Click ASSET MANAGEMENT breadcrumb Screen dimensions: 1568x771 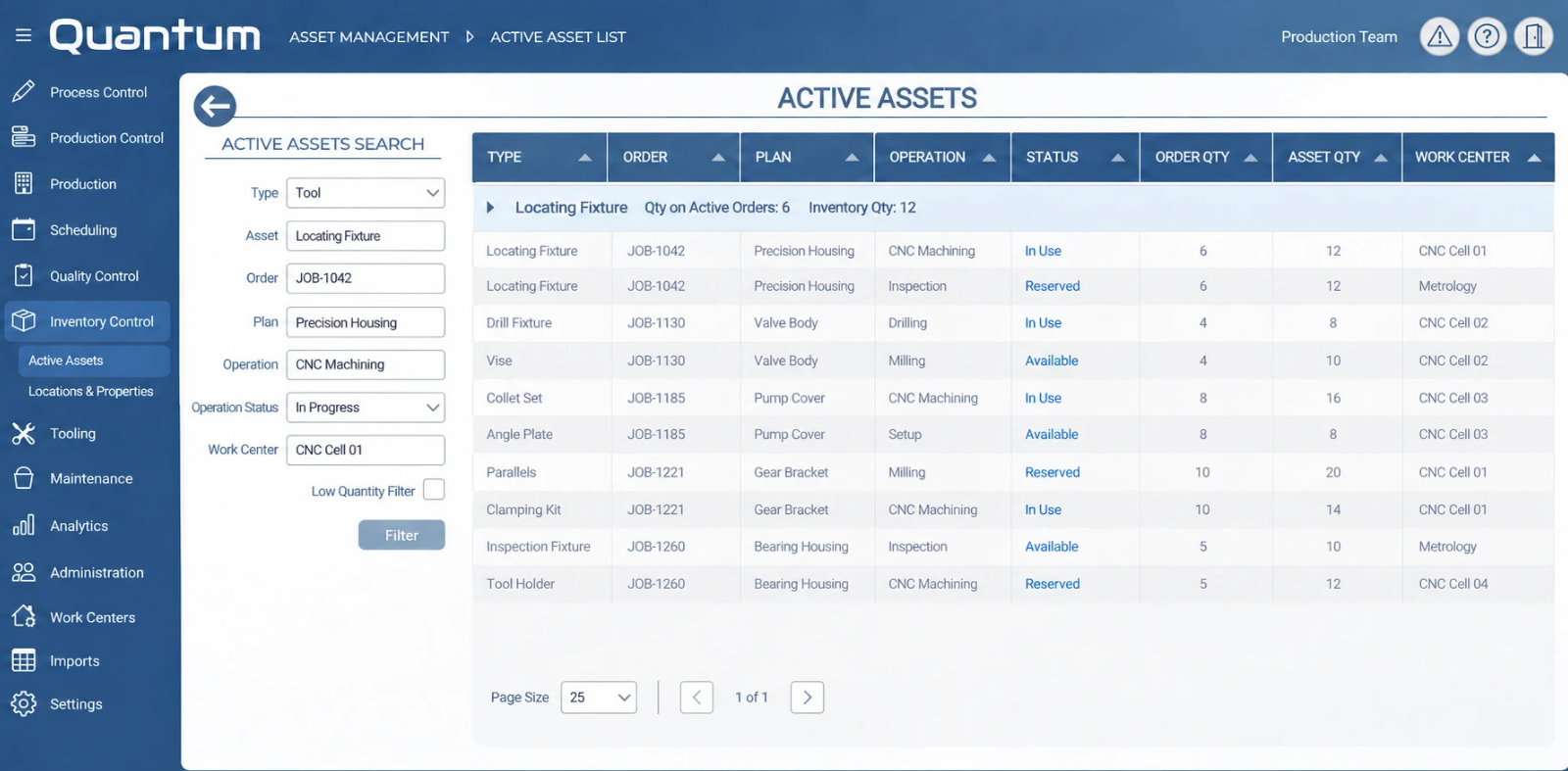coord(368,37)
